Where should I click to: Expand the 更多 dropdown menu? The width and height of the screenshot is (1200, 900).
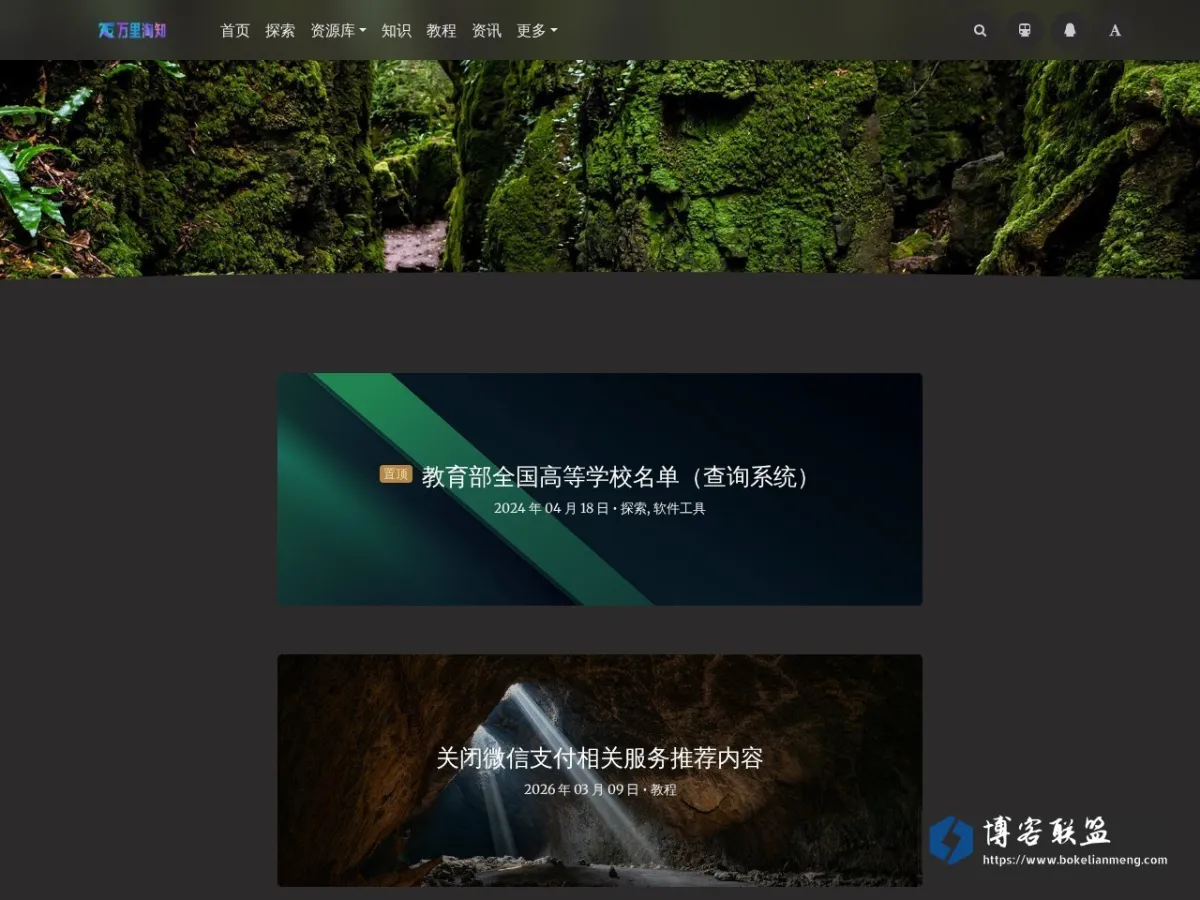pyautogui.click(x=537, y=31)
